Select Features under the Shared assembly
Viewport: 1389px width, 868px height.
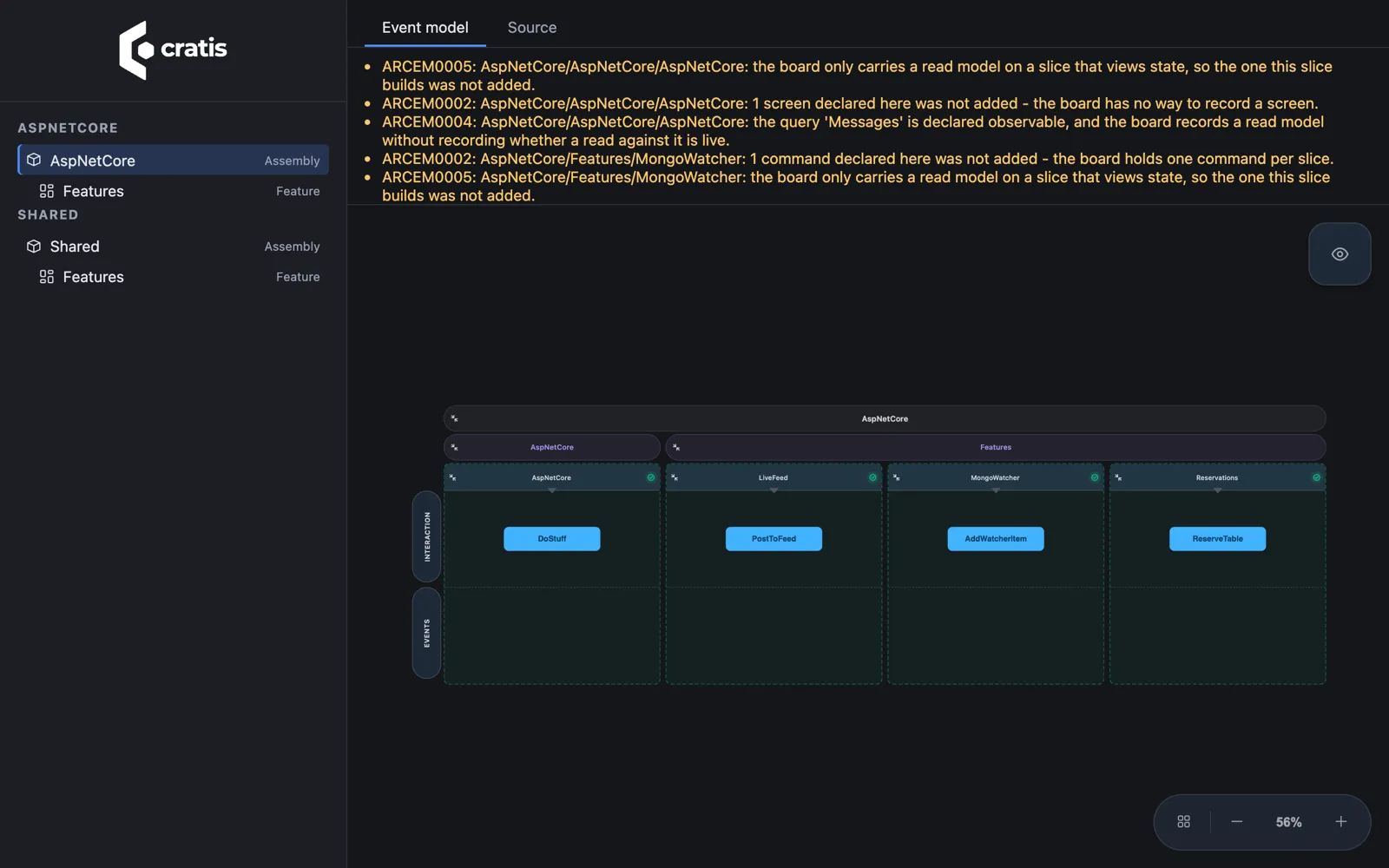coord(173,277)
